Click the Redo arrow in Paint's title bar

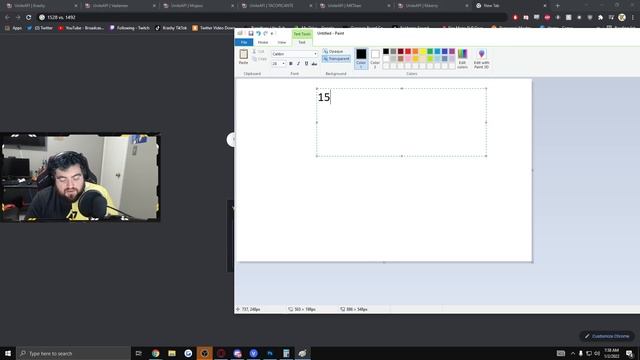265,33
